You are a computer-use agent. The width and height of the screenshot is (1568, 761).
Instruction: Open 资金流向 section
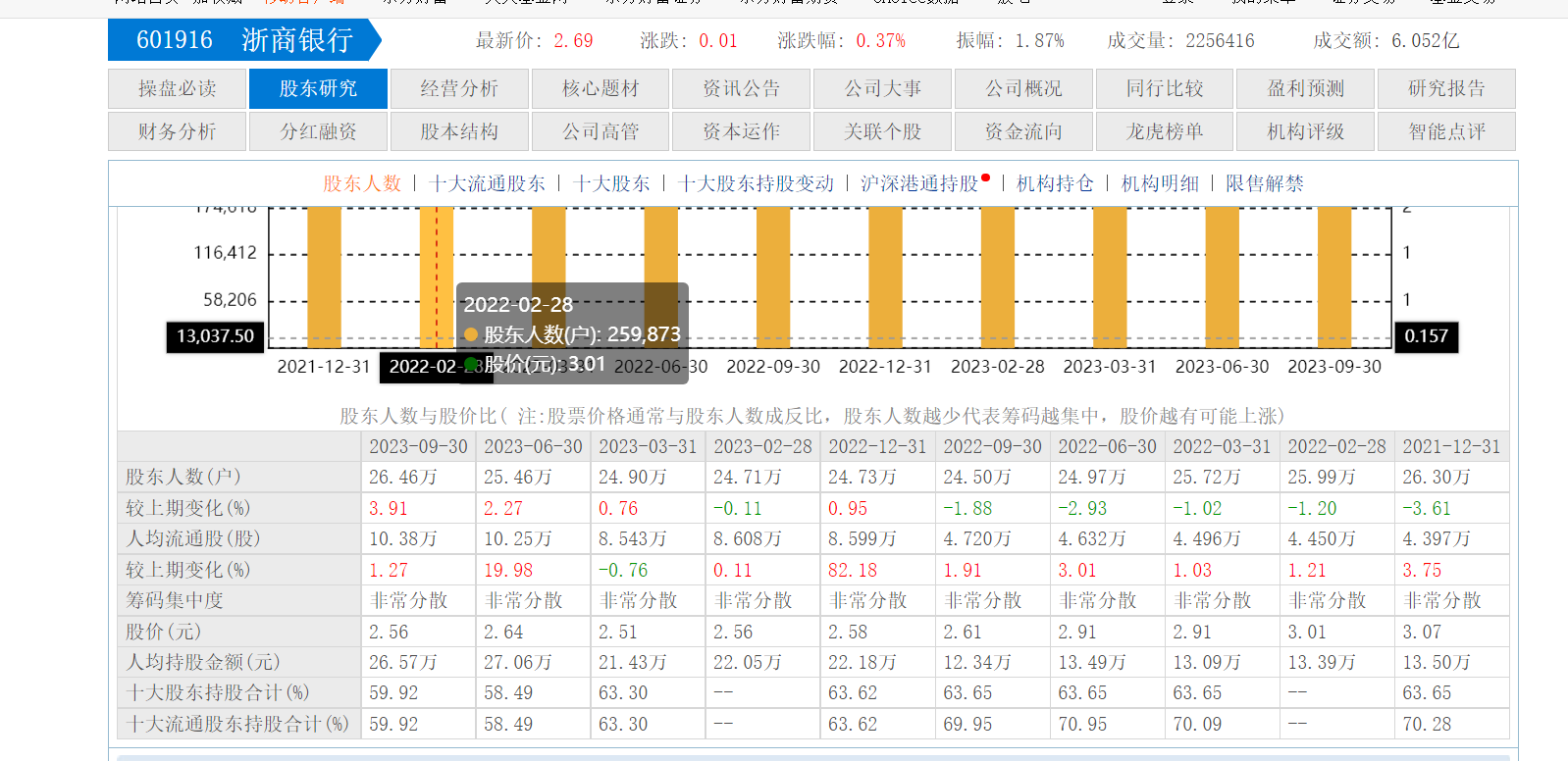1023,131
